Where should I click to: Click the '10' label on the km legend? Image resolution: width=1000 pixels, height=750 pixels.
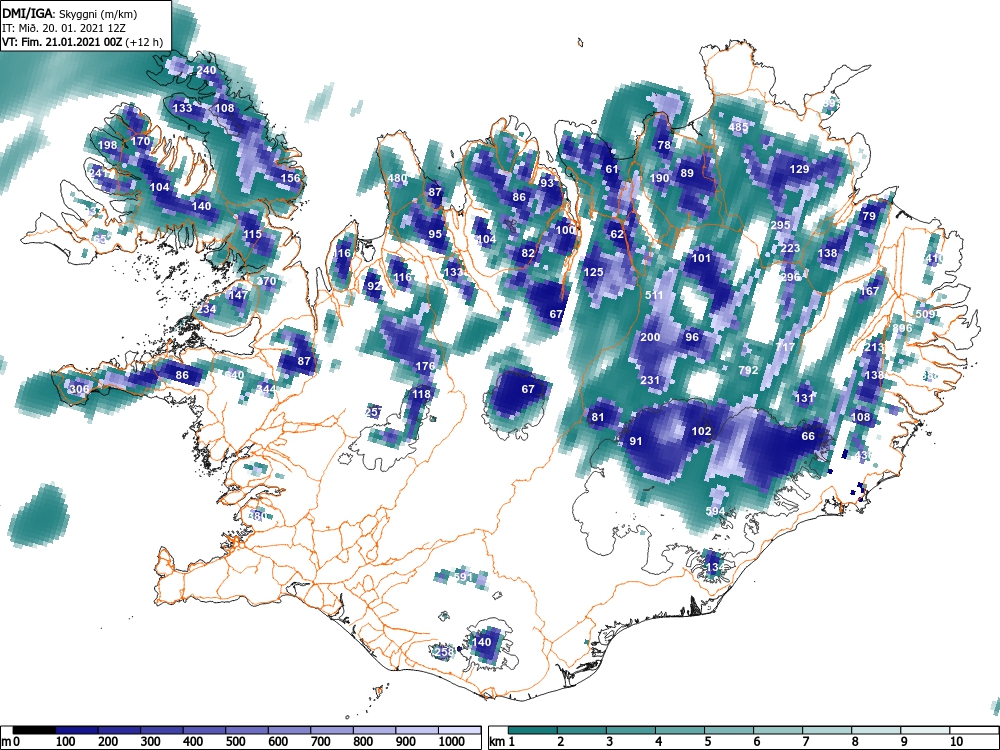(955, 742)
